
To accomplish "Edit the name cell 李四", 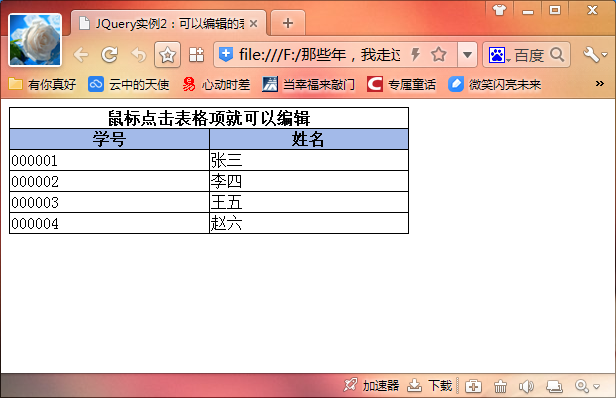I will point(309,182).
